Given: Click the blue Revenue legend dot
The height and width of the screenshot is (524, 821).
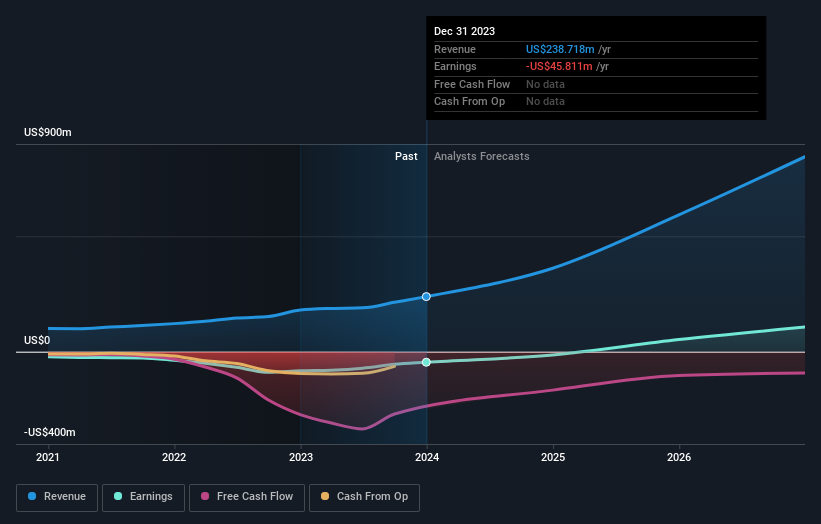Looking at the screenshot, I should [32, 496].
